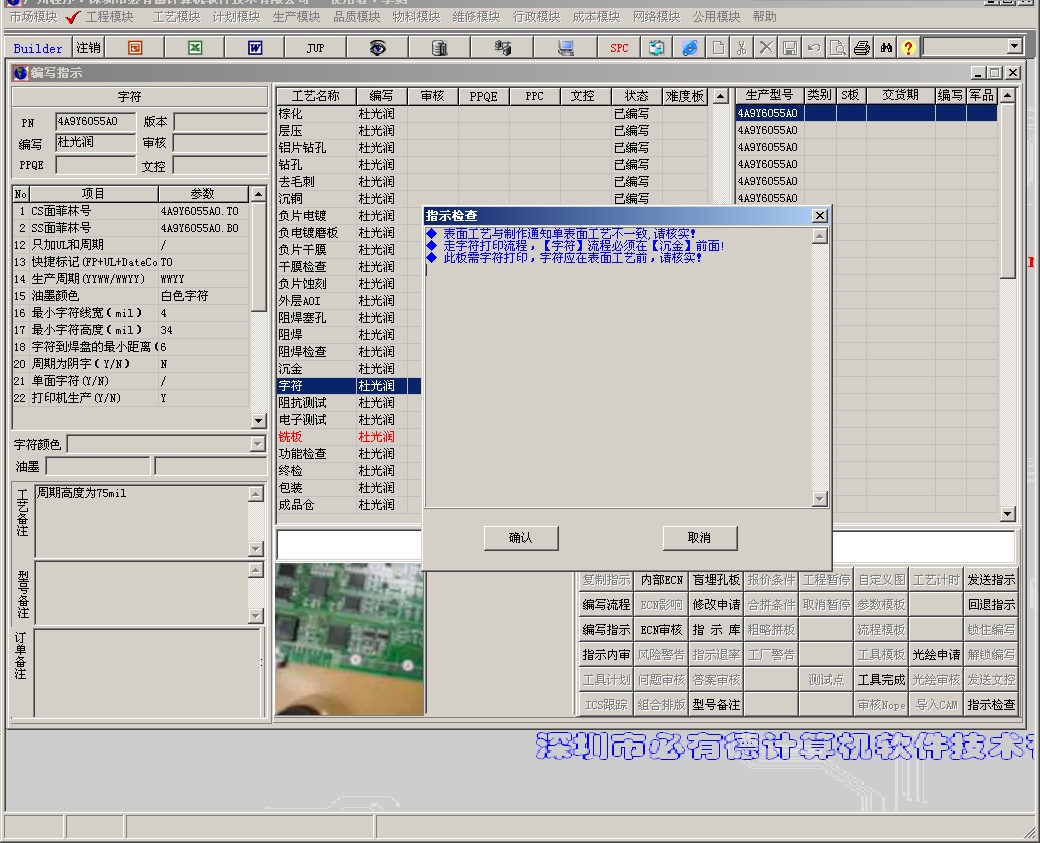Click the PN input field
The height and width of the screenshot is (843, 1040).
click(x=94, y=122)
